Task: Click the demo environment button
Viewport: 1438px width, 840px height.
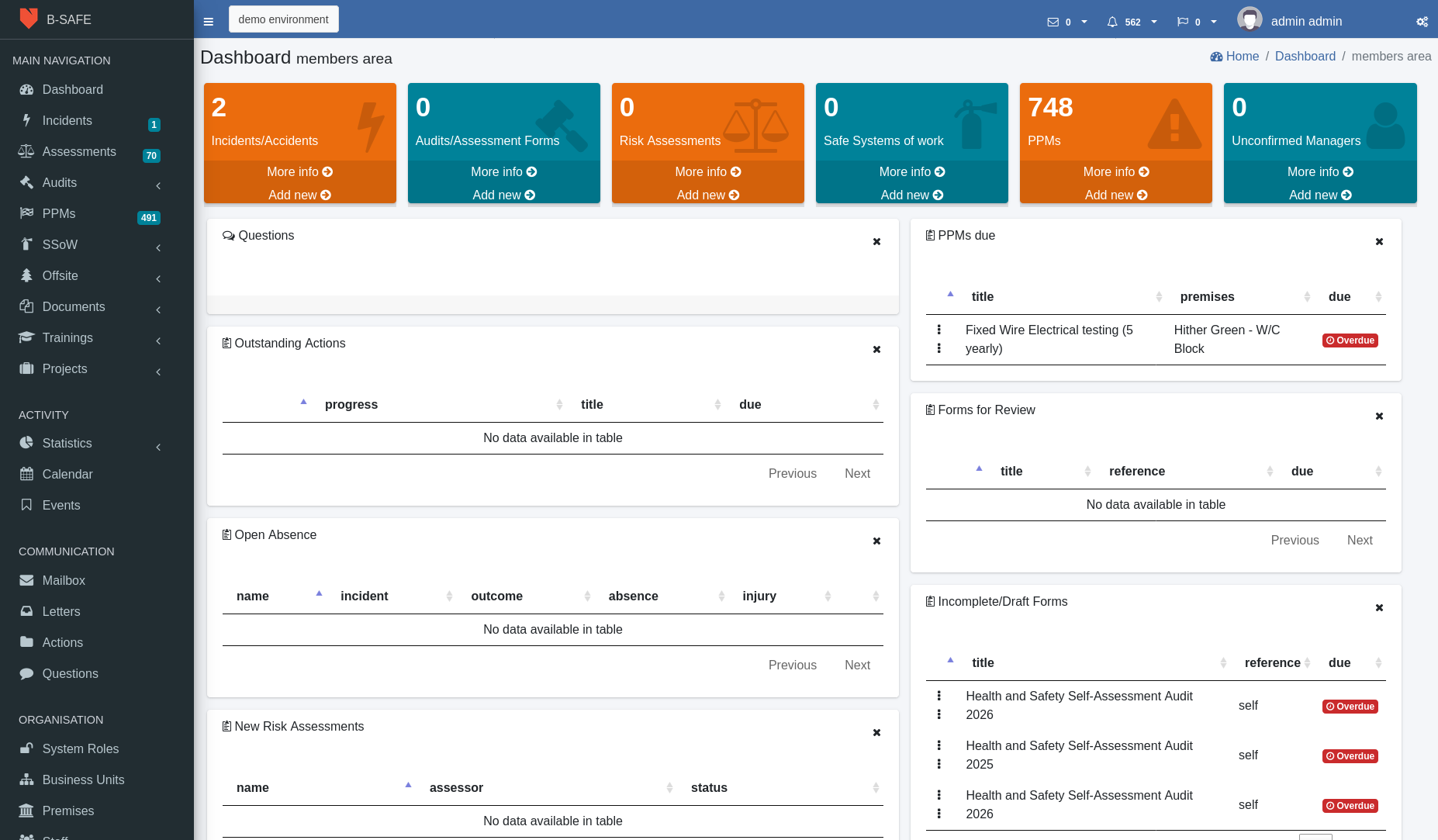Action: coord(283,19)
